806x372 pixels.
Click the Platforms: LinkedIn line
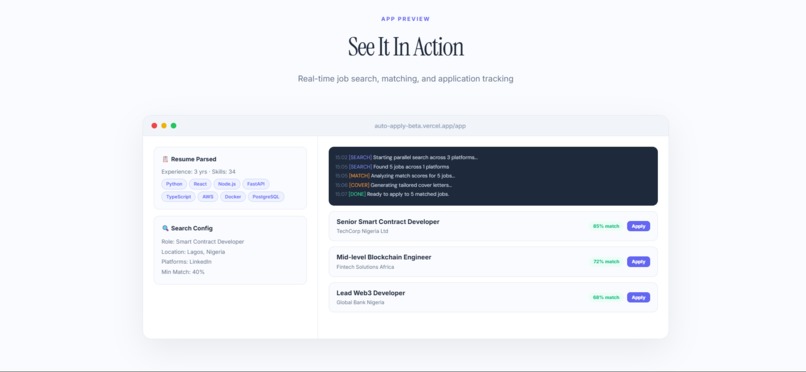click(x=186, y=262)
